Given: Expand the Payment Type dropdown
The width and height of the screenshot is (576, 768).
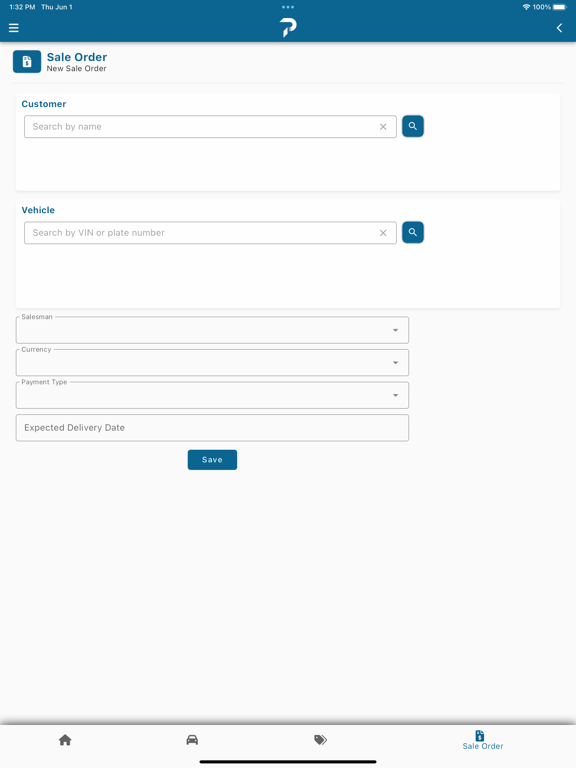Looking at the screenshot, I should tap(213, 395).
